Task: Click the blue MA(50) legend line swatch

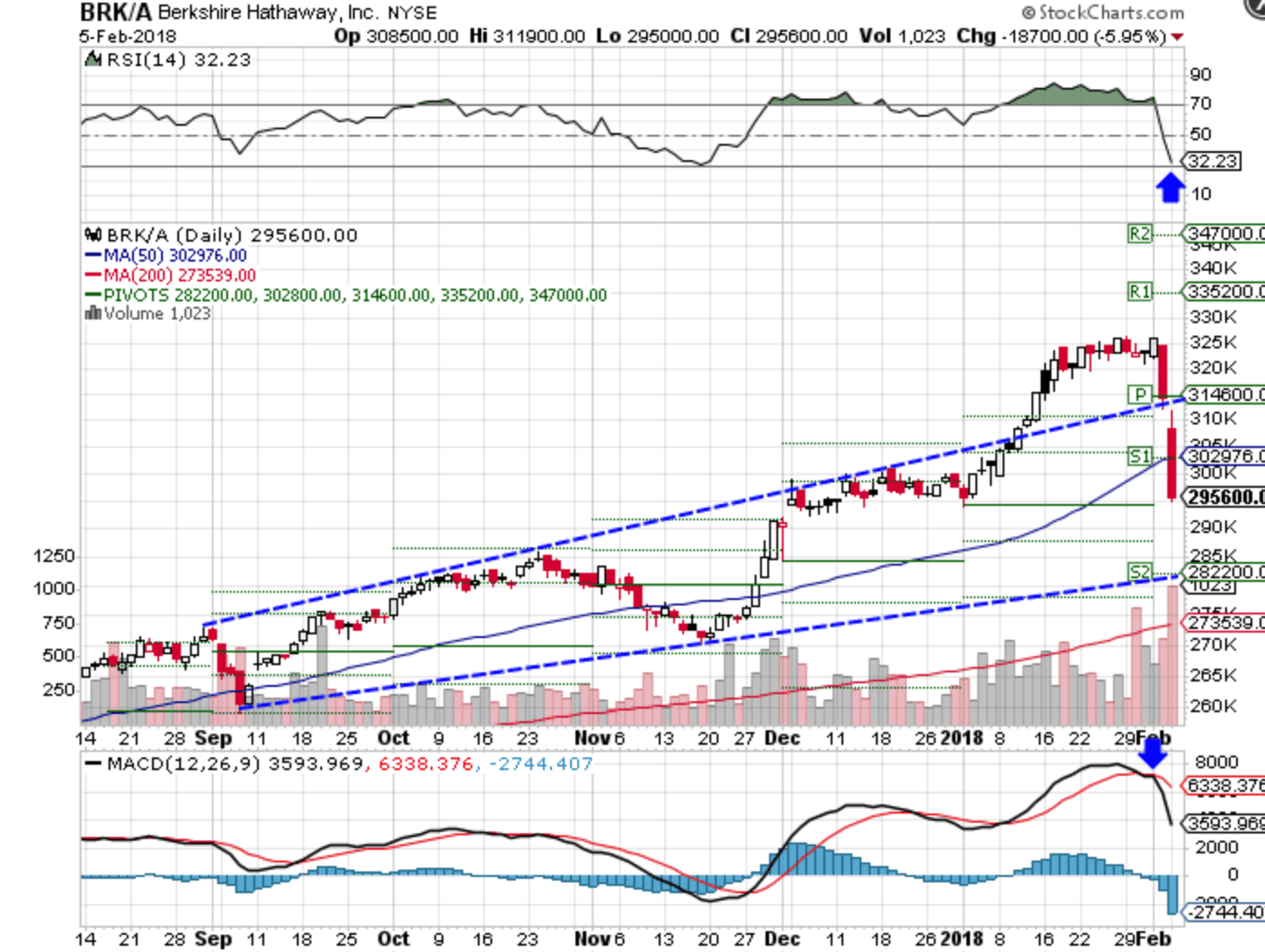Action: [92, 256]
